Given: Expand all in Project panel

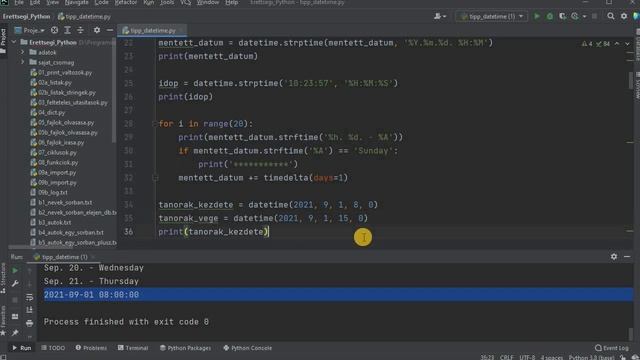Looking at the screenshot, I should point(67,30).
